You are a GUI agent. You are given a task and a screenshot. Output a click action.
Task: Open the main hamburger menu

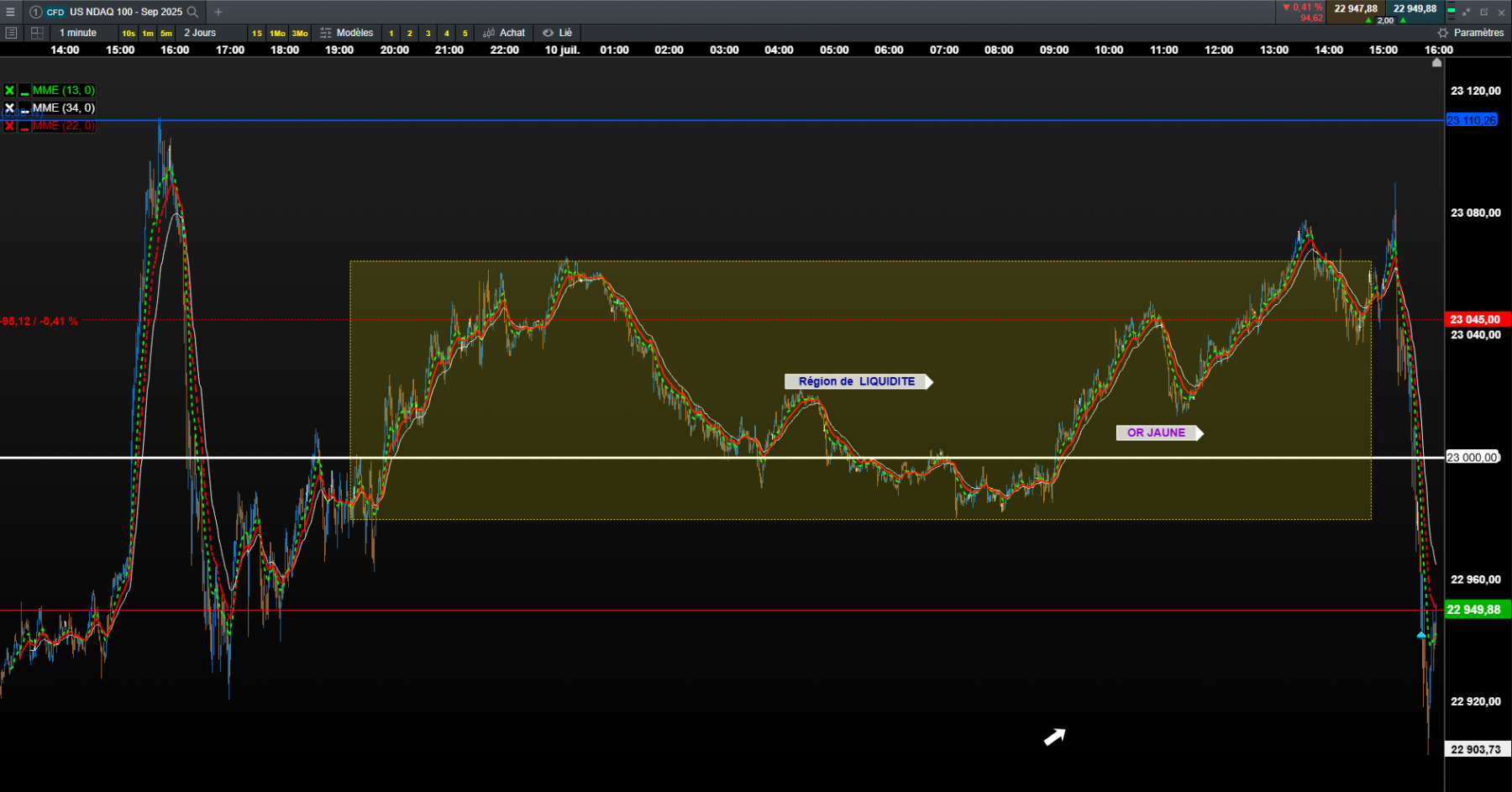[10, 12]
